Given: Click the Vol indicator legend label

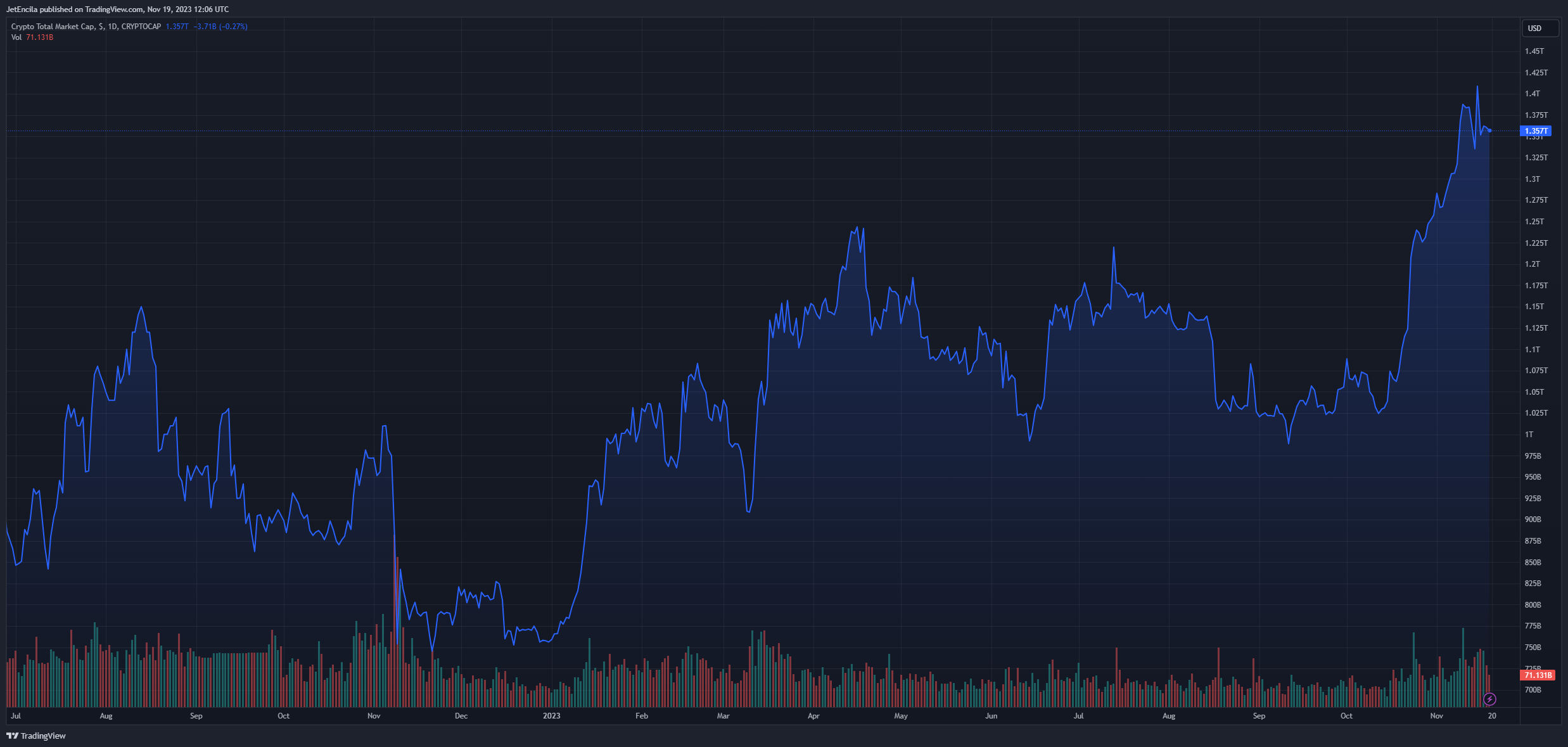Looking at the screenshot, I should pos(16,37).
